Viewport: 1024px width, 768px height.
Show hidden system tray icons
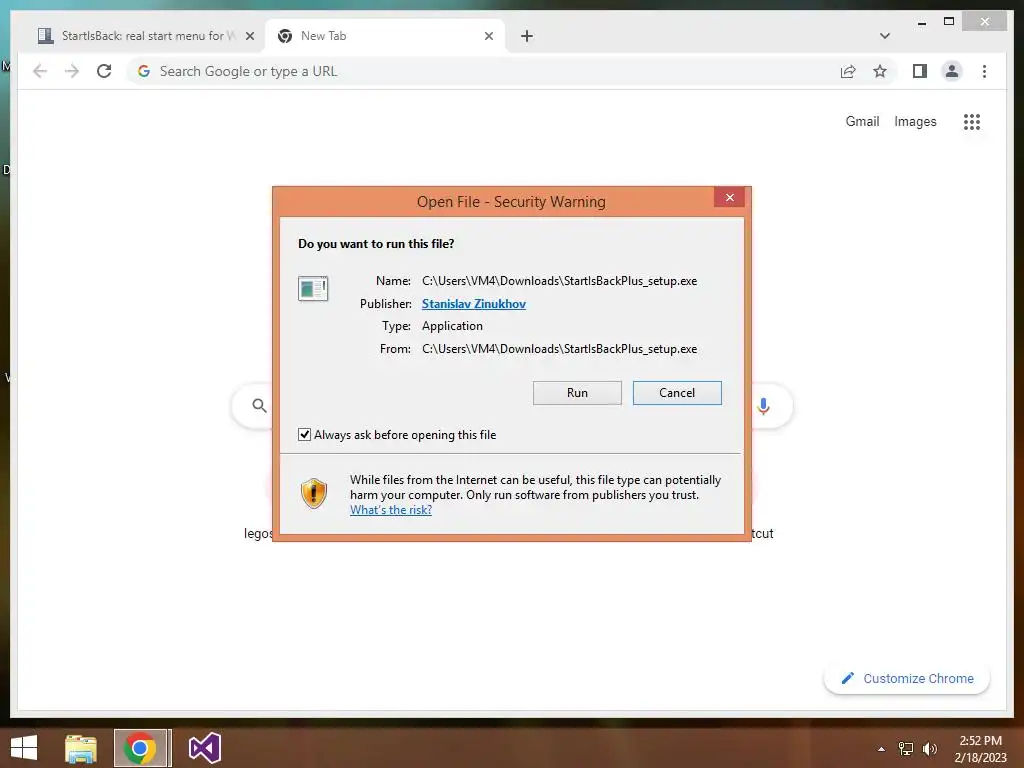[x=881, y=749]
